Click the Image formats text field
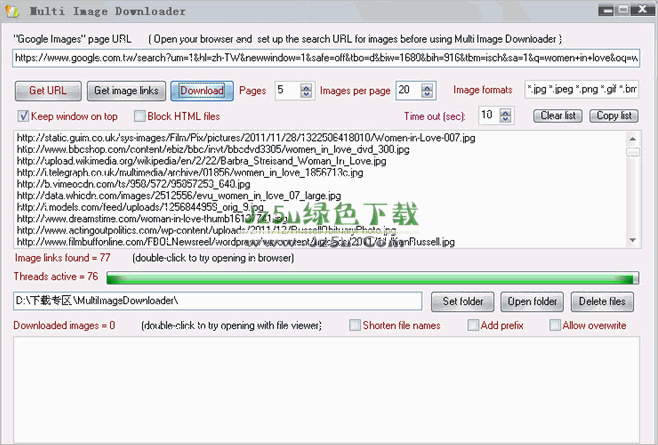This screenshot has width=658, height=445. (x=582, y=90)
